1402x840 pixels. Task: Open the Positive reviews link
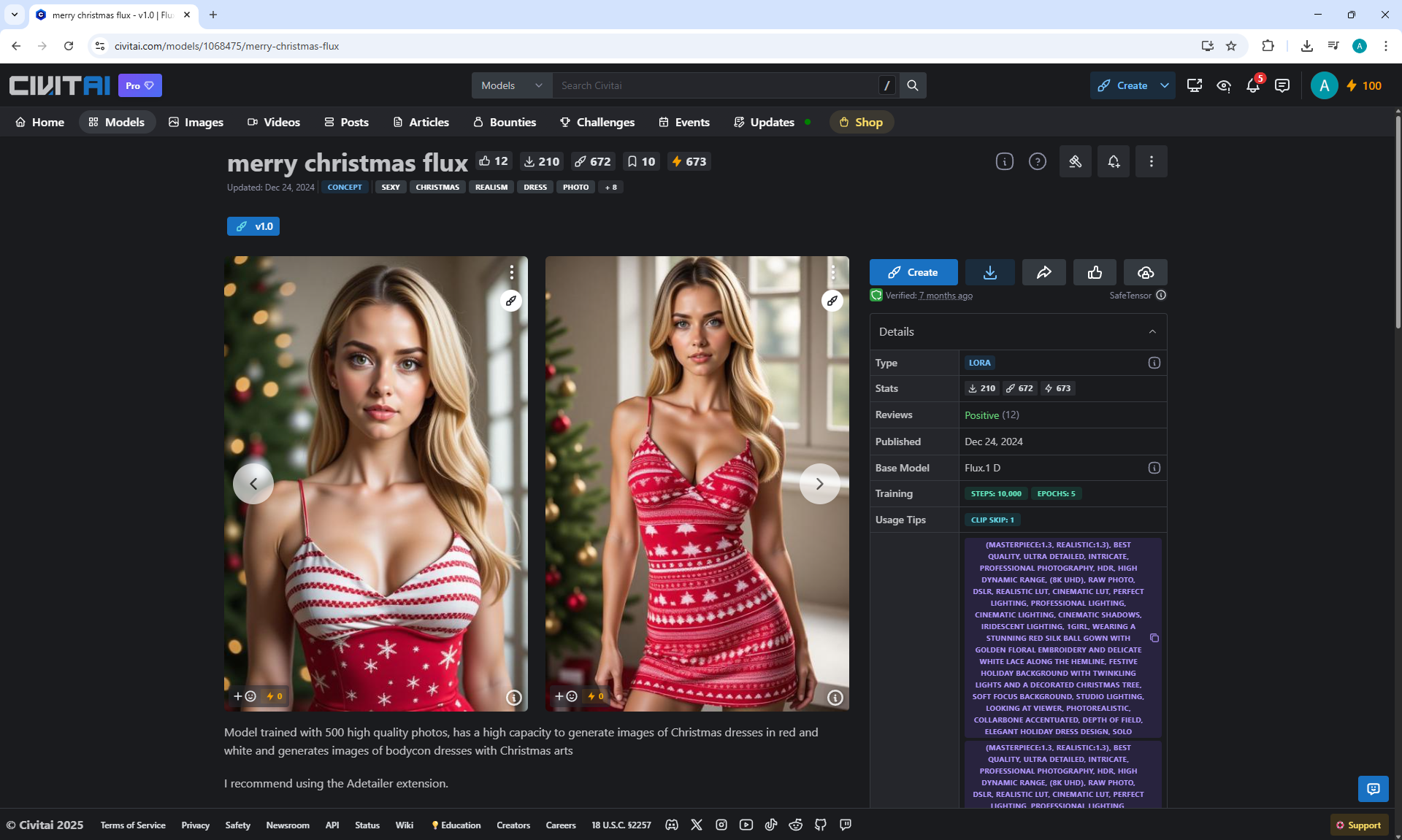click(981, 415)
